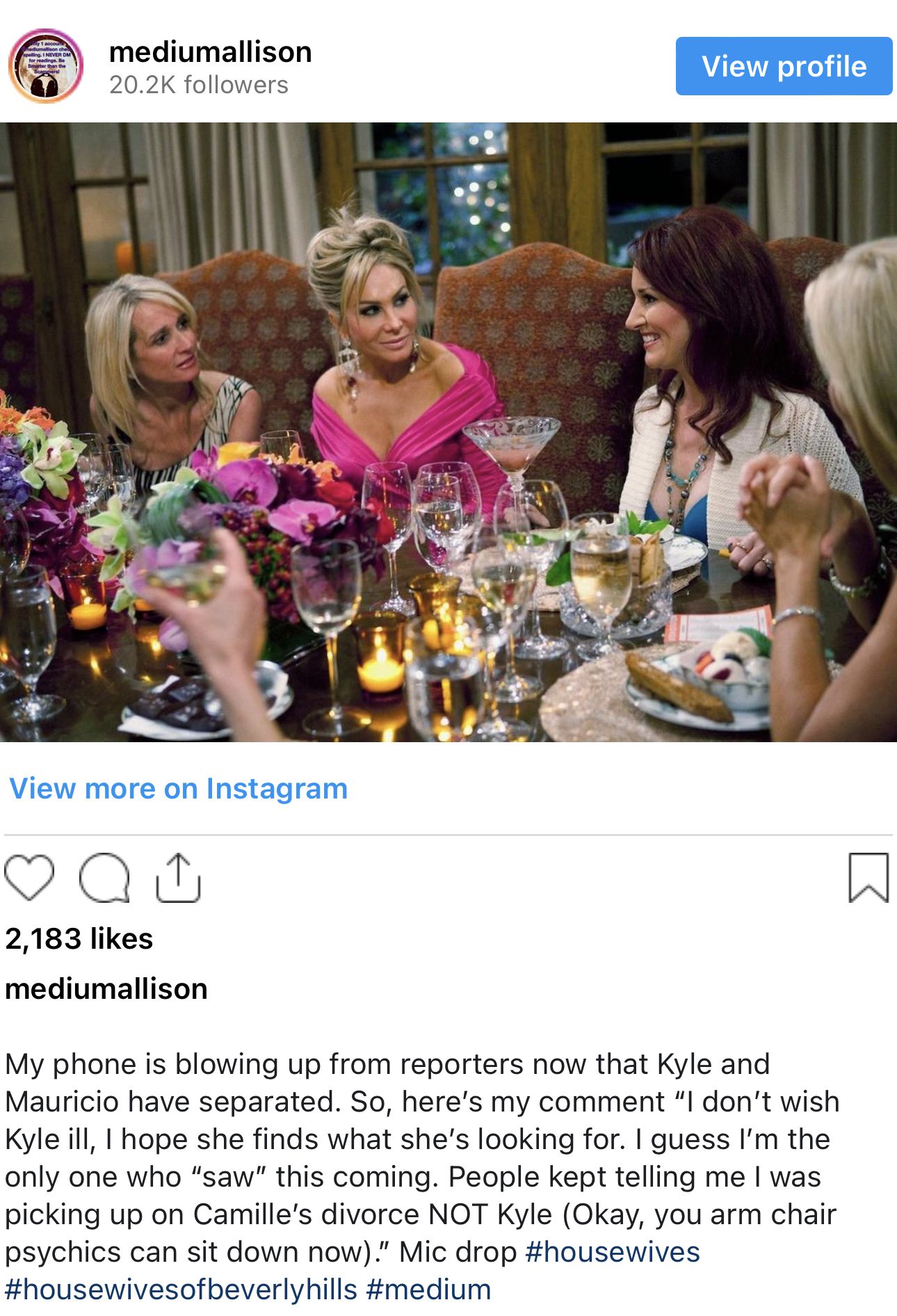Viewport: 897px width, 1316px height.
Task: Click the blue View profile button
Action: (784, 66)
